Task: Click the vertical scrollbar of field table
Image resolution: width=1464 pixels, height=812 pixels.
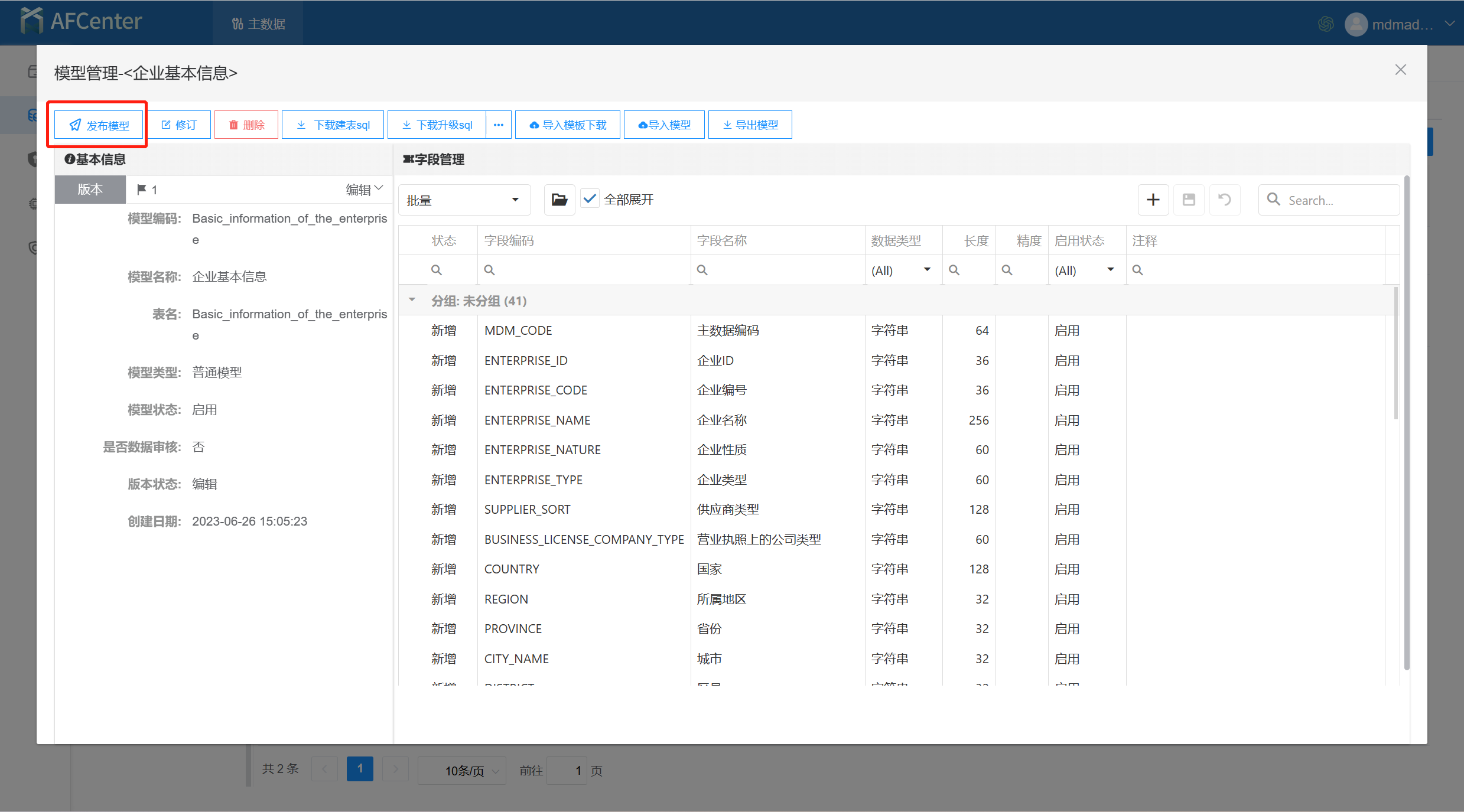Action: [1396, 354]
